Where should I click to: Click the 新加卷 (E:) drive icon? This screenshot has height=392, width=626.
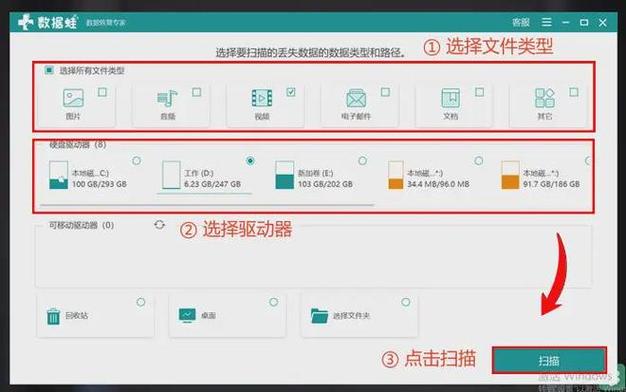click(x=285, y=175)
